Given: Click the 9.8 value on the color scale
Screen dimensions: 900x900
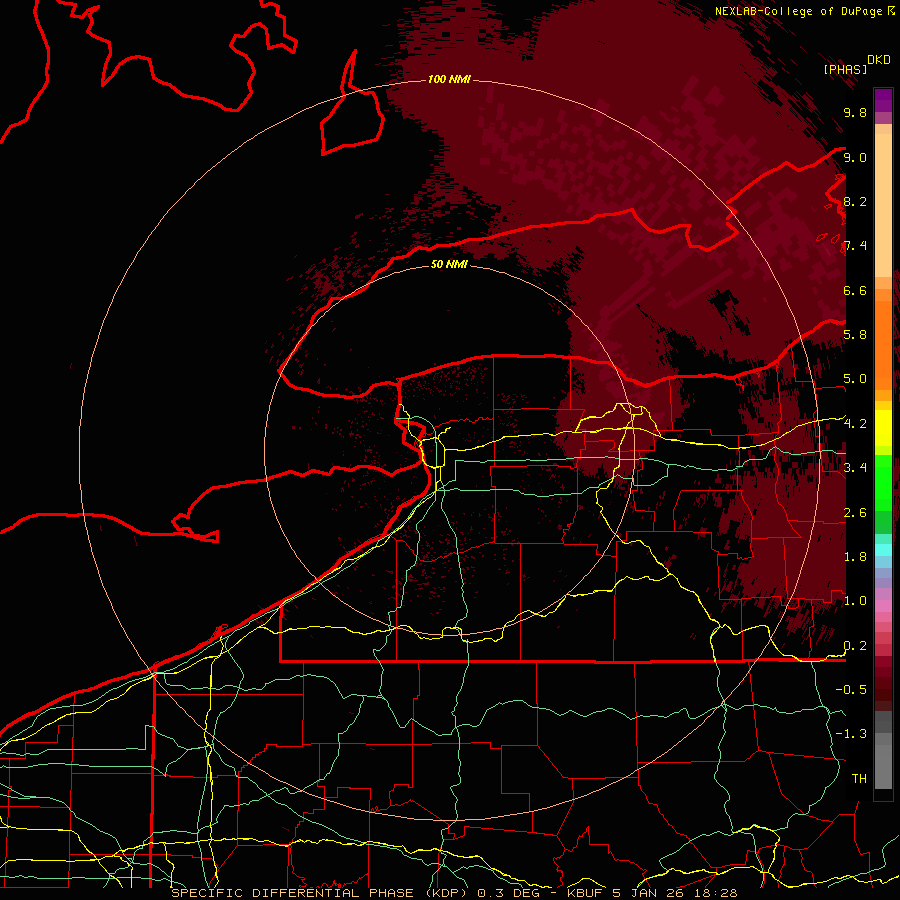Looking at the screenshot, I should tap(855, 112).
